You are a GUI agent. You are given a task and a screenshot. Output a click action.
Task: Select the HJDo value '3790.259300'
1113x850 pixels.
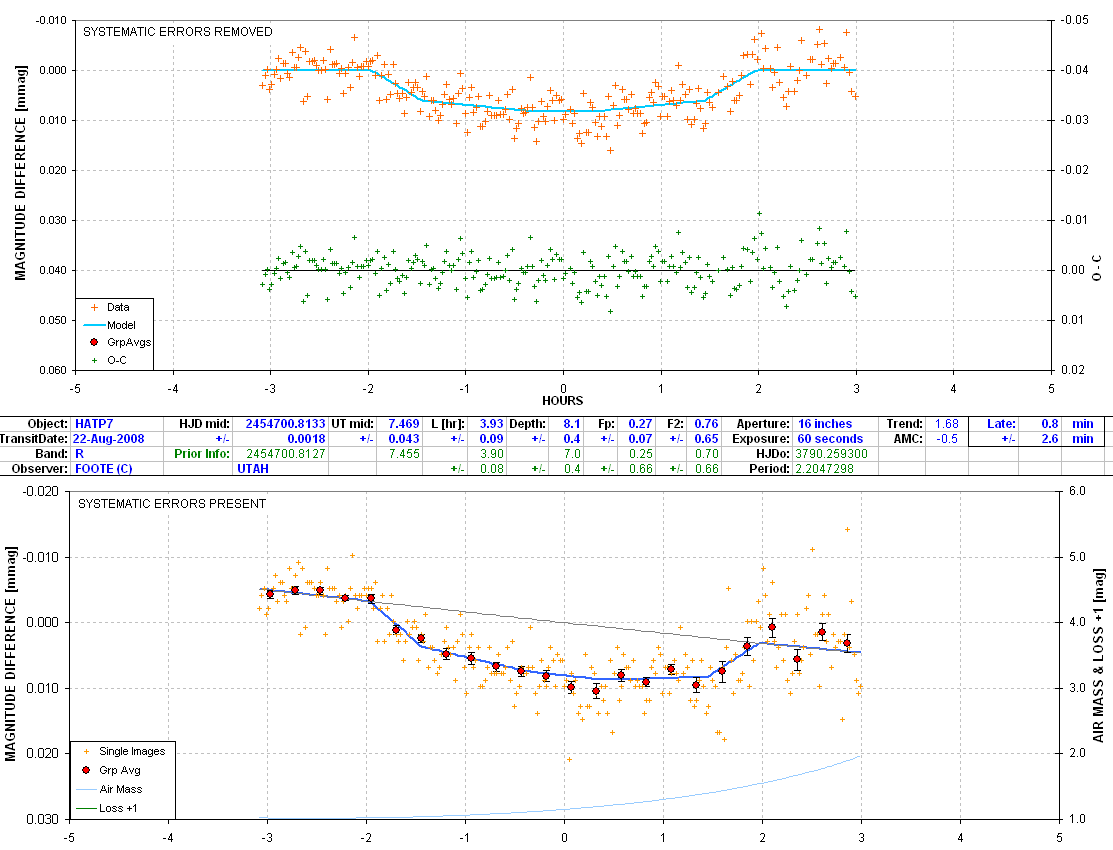[x=831, y=454]
